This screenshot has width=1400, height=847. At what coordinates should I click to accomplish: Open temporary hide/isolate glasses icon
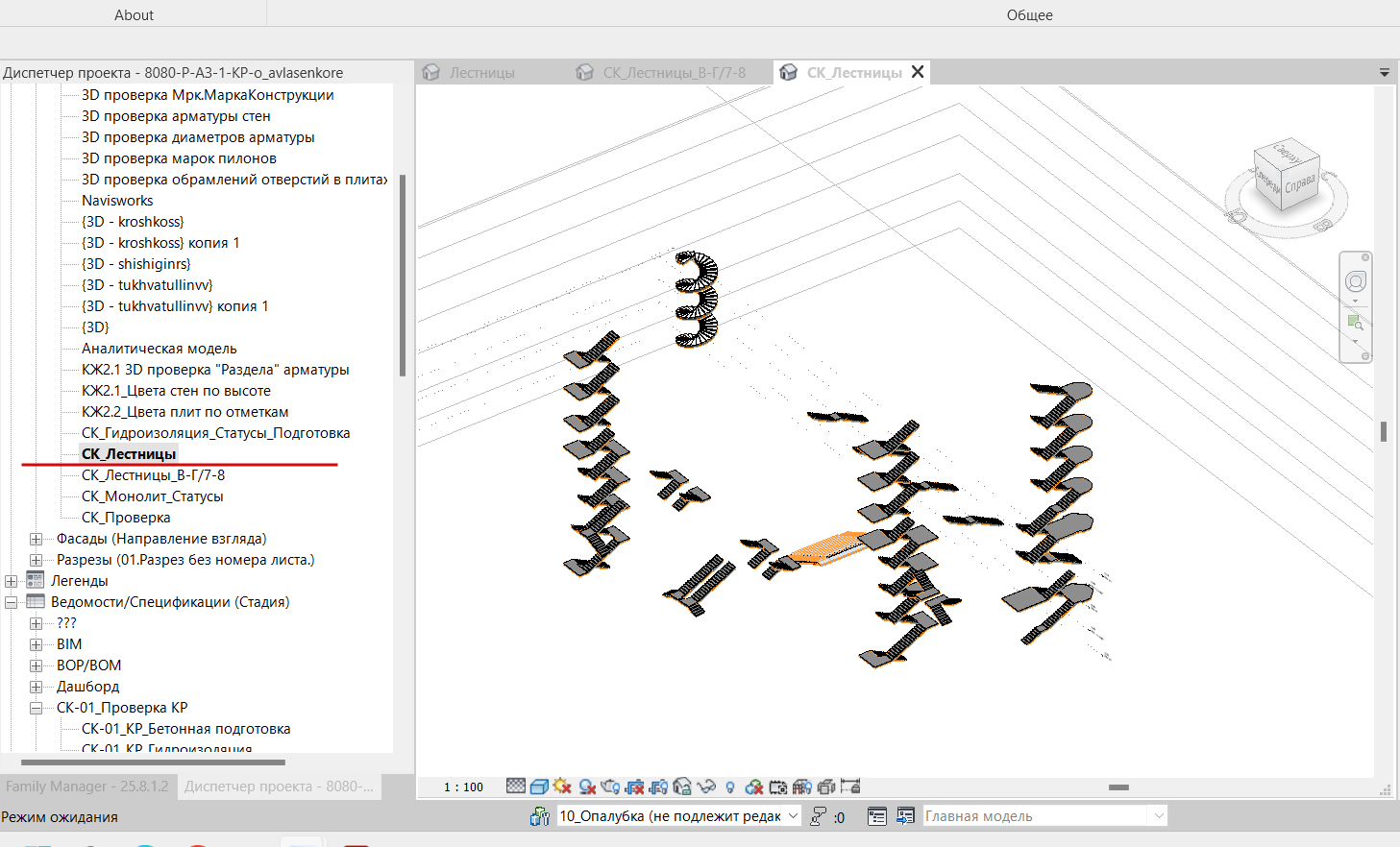(706, 786)
